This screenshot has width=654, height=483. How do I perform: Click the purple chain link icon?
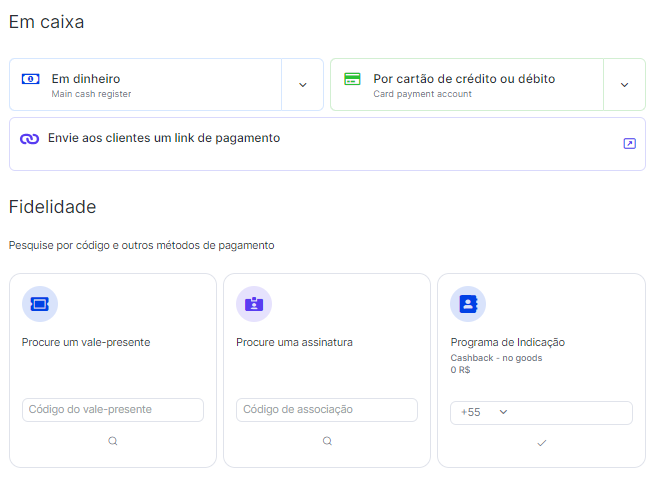(30, 139)
